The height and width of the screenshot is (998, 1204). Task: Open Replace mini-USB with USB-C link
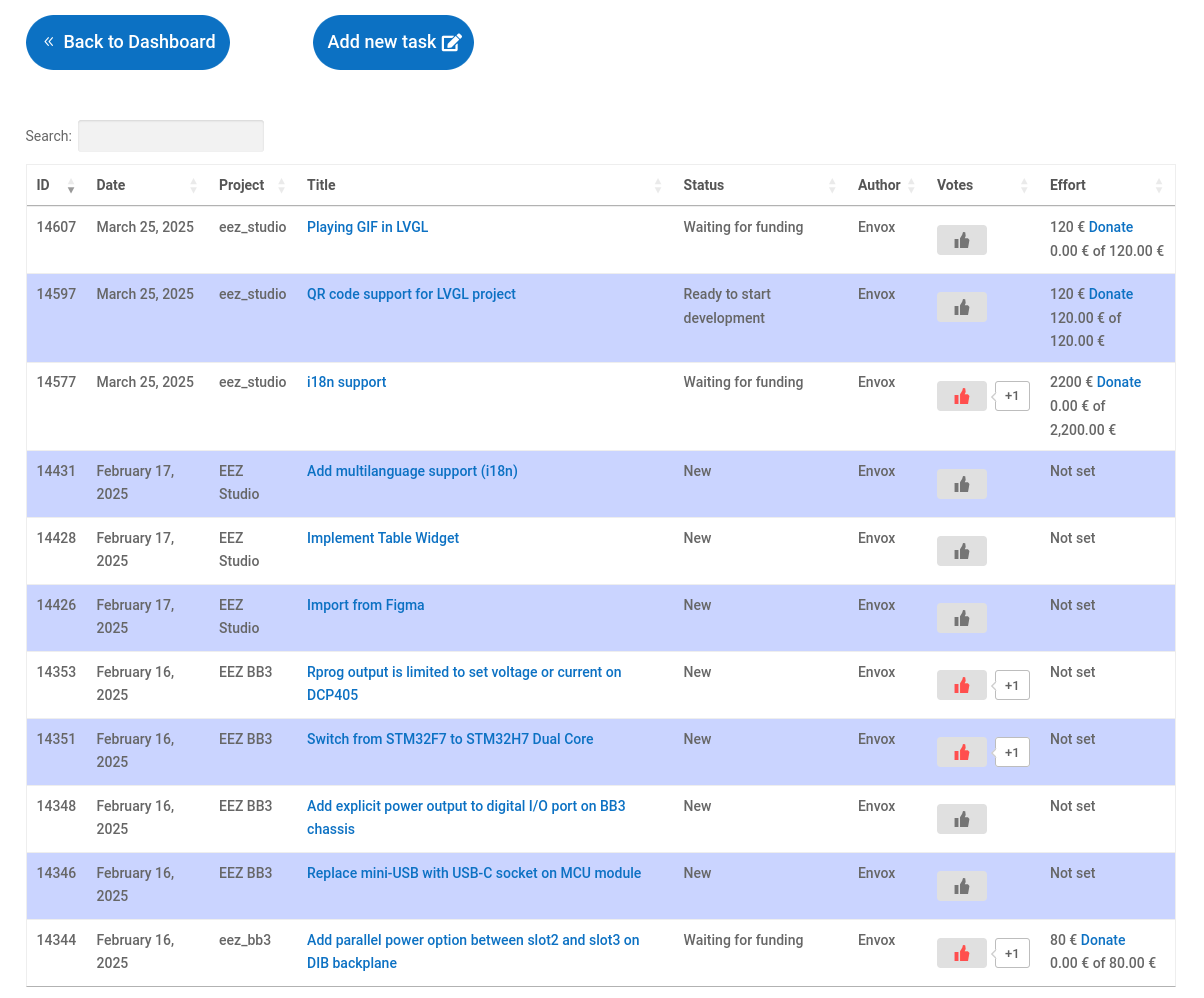[x=474, y=873]
